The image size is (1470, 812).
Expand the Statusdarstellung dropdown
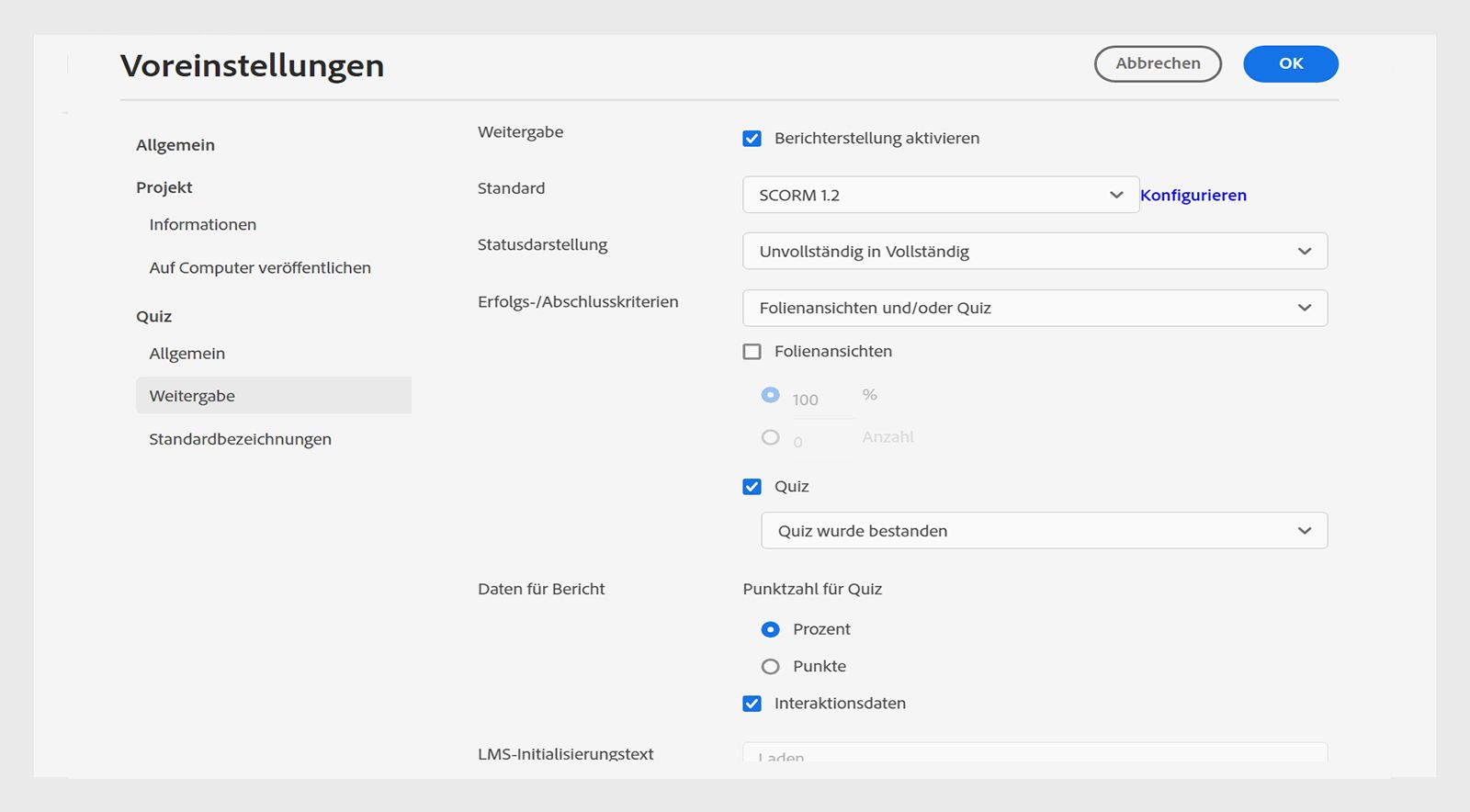[x=1035, y=252]
